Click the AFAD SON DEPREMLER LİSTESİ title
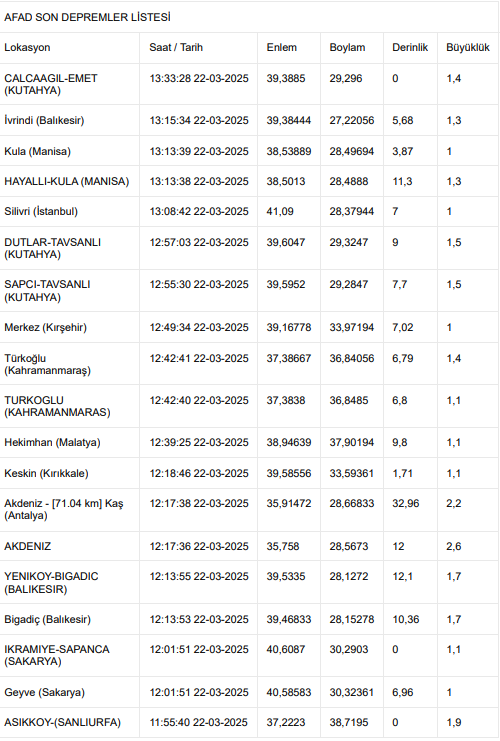The image size is (500, 741). (87, 17)
